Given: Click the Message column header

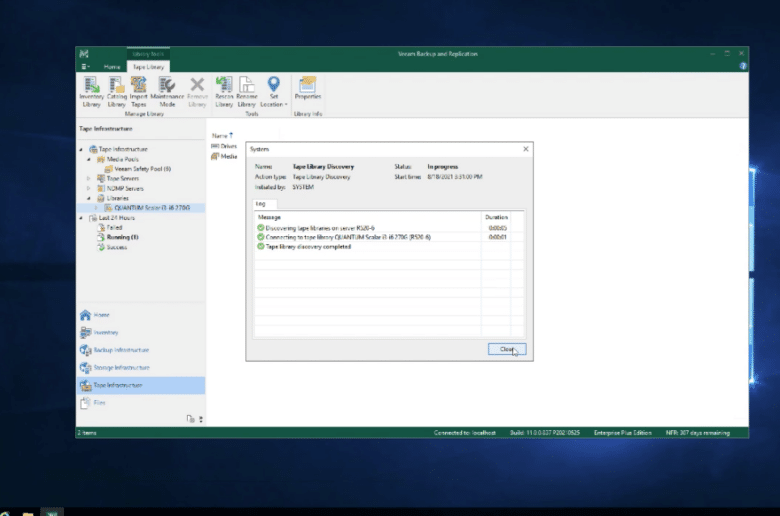Looking at the screenshot, I should tap(368, 217).
